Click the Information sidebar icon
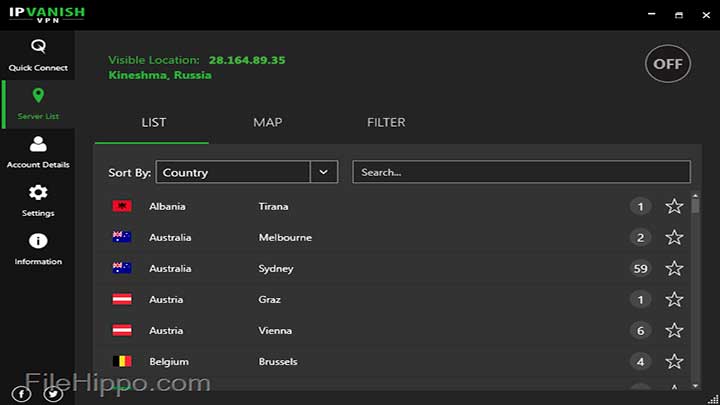Viewport: 720px width, 405px height. pyautogui.click(x=38, y=248)
